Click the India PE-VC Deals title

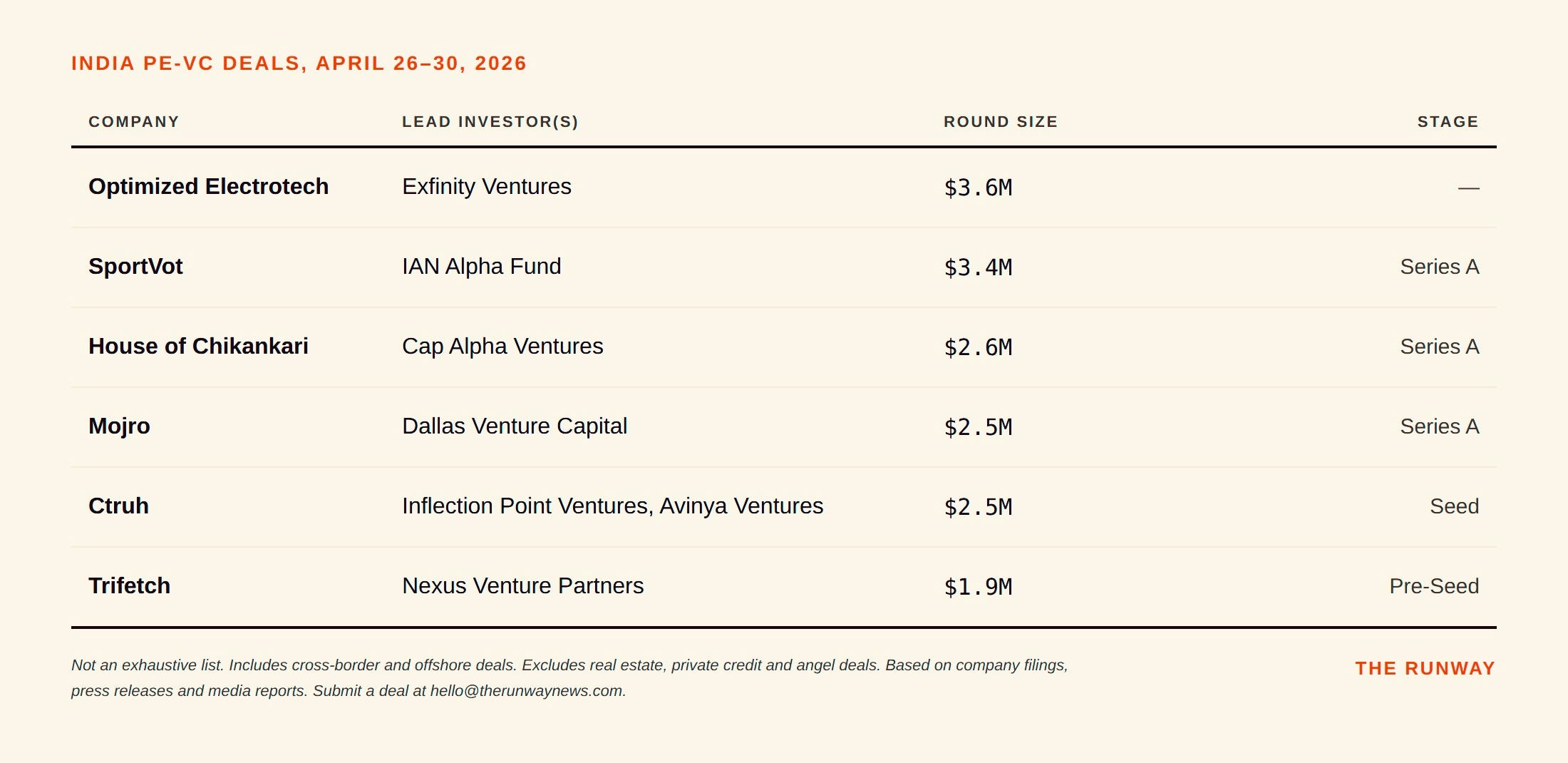(299, 63)
